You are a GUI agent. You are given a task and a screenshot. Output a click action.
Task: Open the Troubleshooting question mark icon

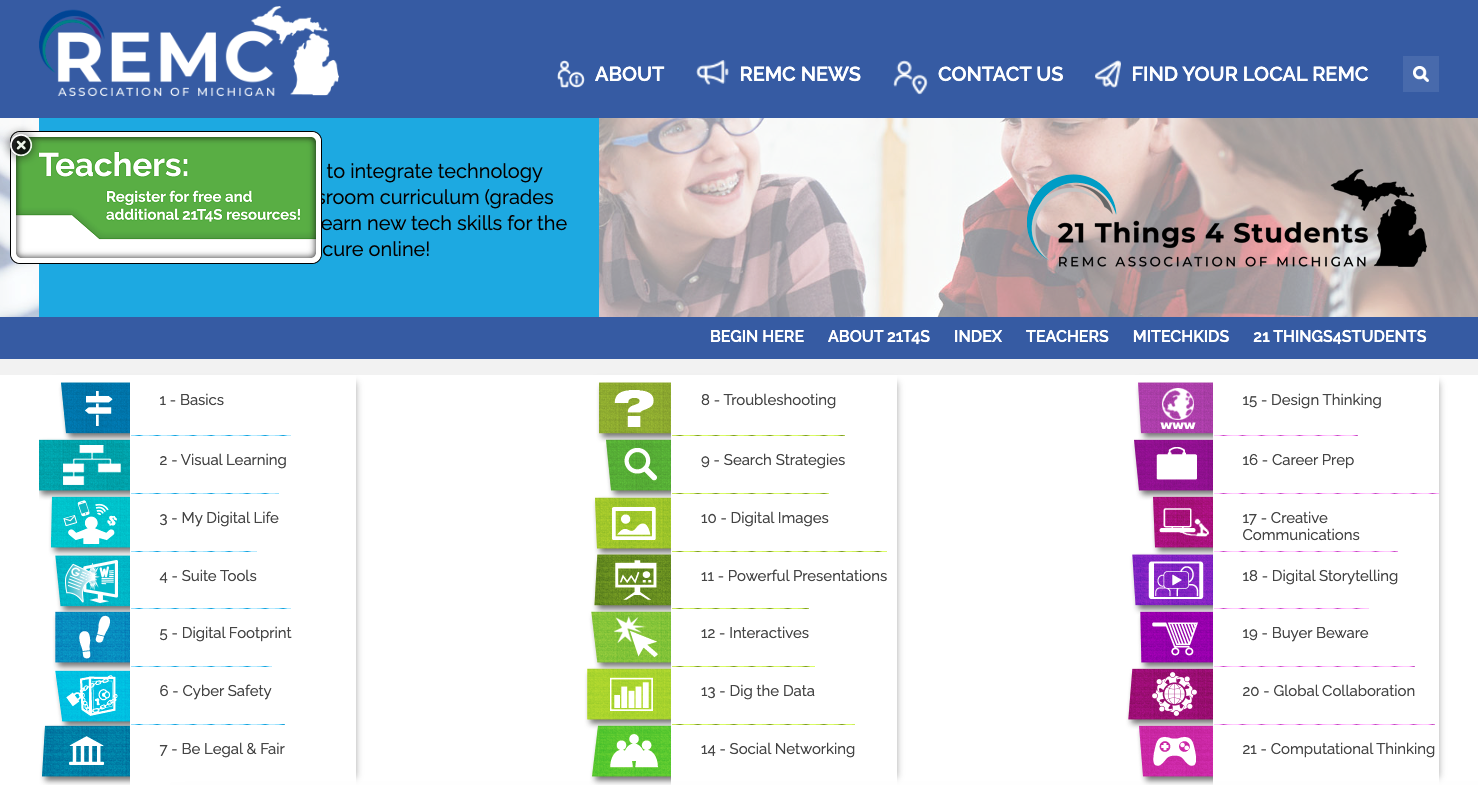point(634,408)
